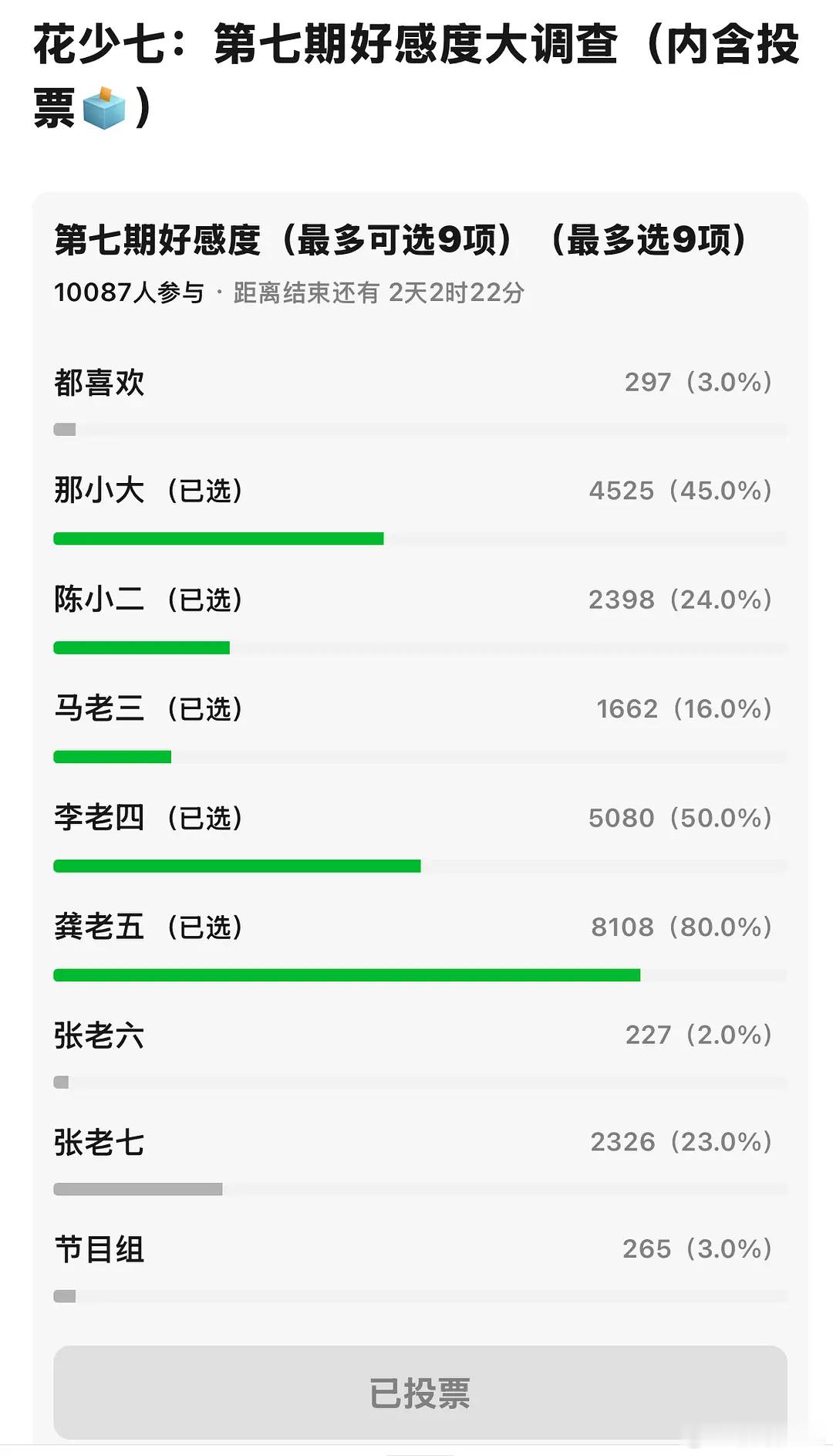
Task: Click the 李老四 green progress bar
Action: point(237,866)
